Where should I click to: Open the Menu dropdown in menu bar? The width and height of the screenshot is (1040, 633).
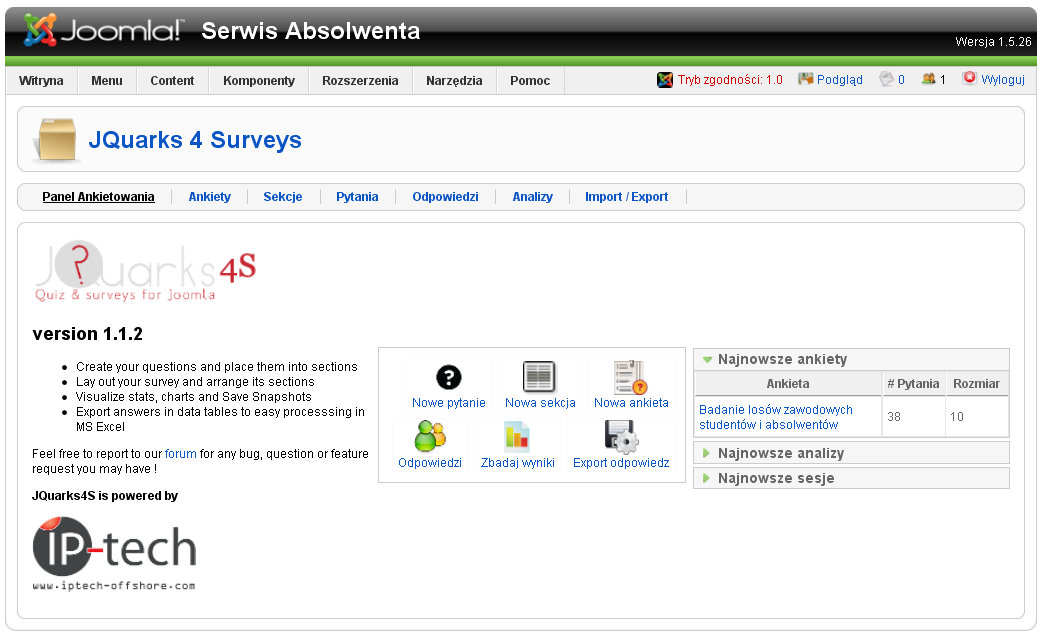click(x=107, y=80)
